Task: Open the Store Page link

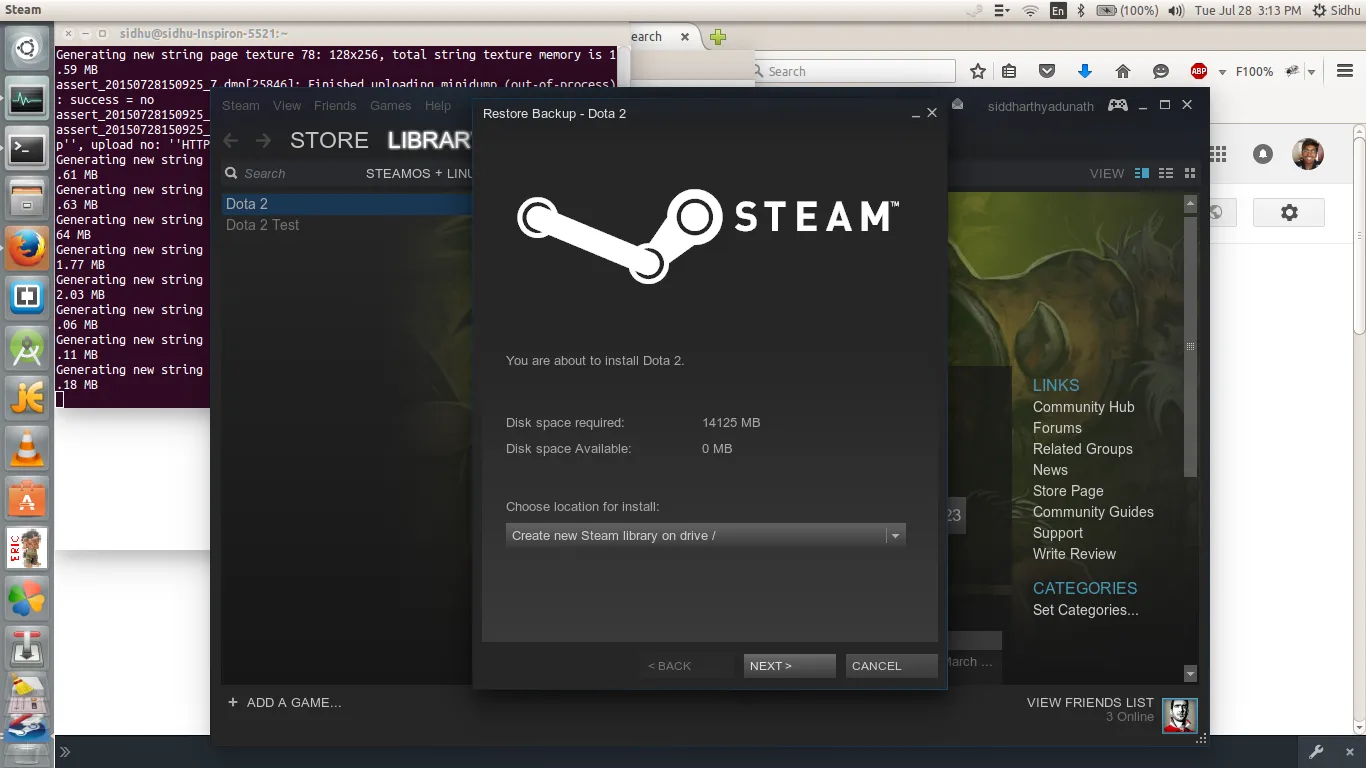Action: 1068,491
